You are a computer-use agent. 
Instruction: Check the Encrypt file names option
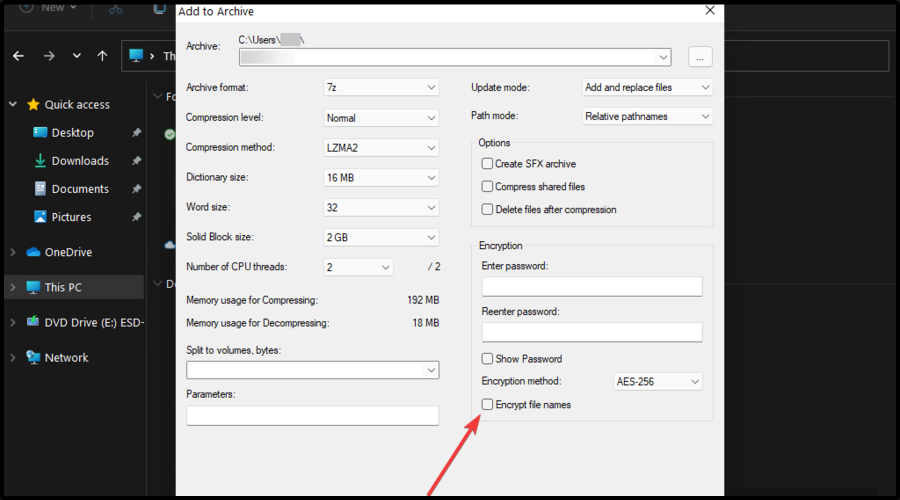click(487, 405)
